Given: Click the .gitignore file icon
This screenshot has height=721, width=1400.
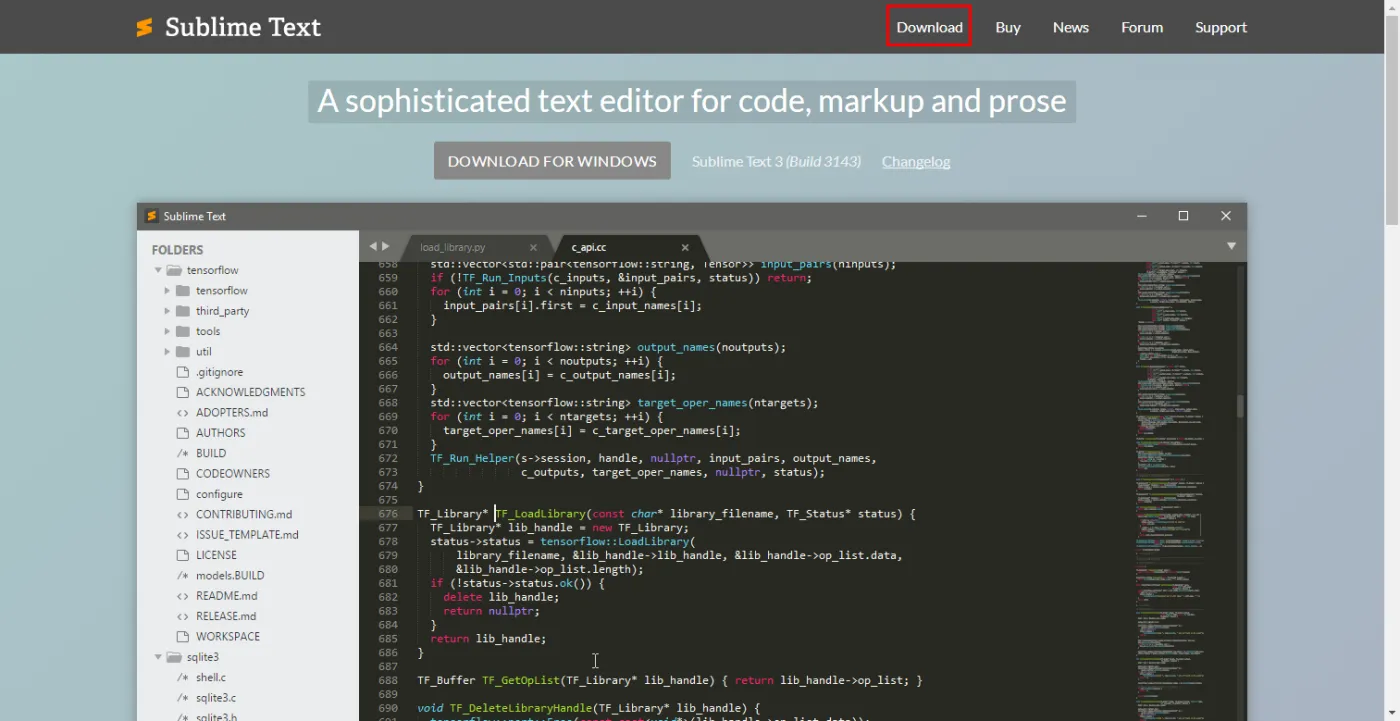Looking at the screenshot, I should [182, 372].
